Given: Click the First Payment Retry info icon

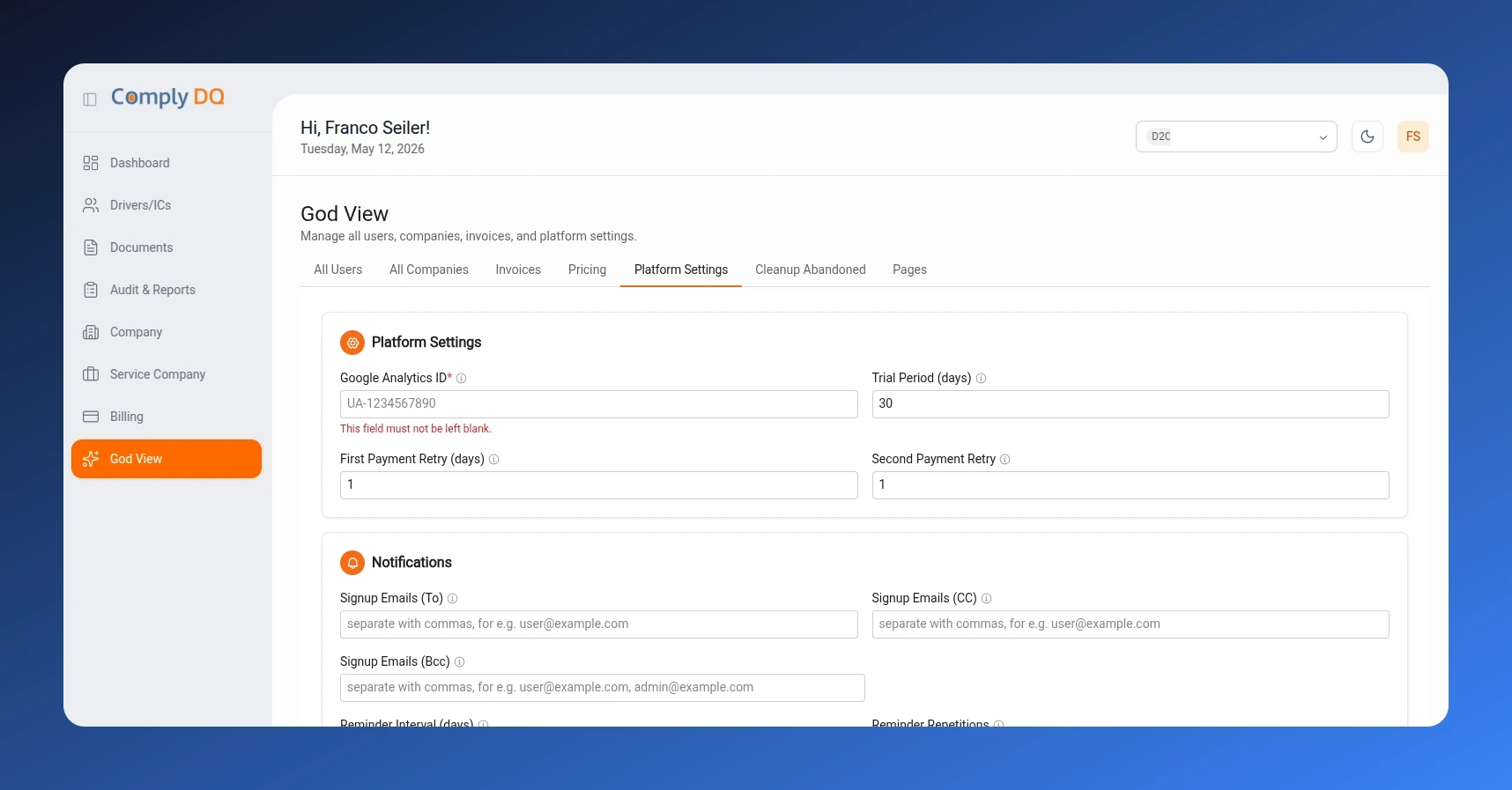Looking at the screenshot, I should click(x=493, y=460).
